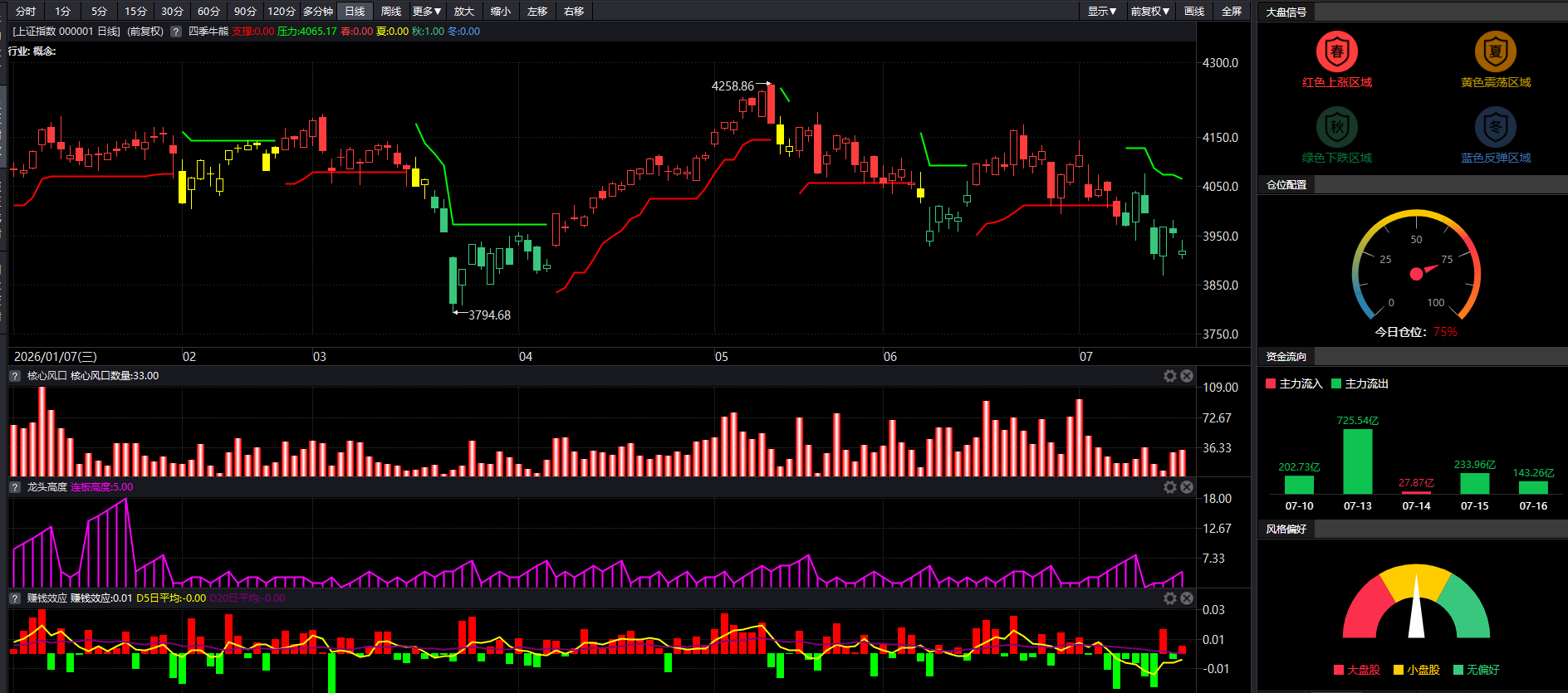Click the 风格偏好 panel header
This screenshot has height=693, width=1568.
coord(1286,530)
